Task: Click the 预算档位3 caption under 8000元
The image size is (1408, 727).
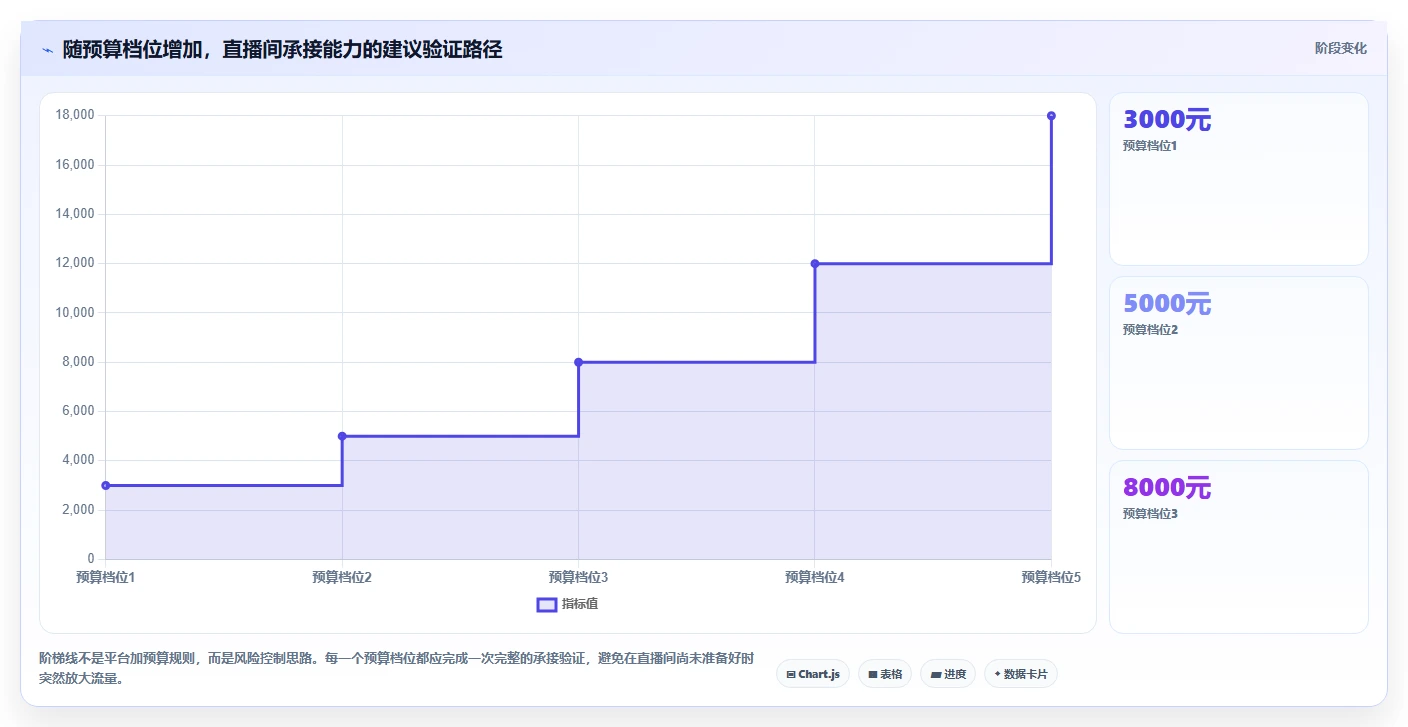Action: [1150, 514]
